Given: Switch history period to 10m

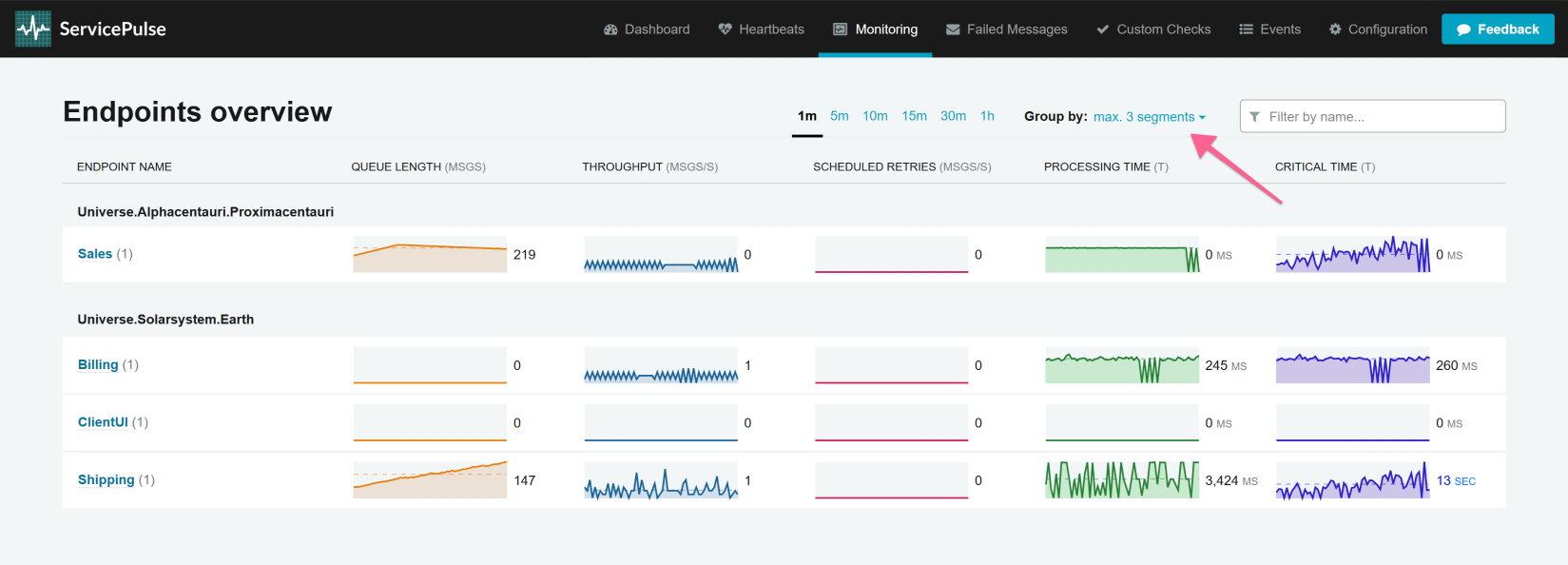Looking at the screenshot, I should point(875,116).
